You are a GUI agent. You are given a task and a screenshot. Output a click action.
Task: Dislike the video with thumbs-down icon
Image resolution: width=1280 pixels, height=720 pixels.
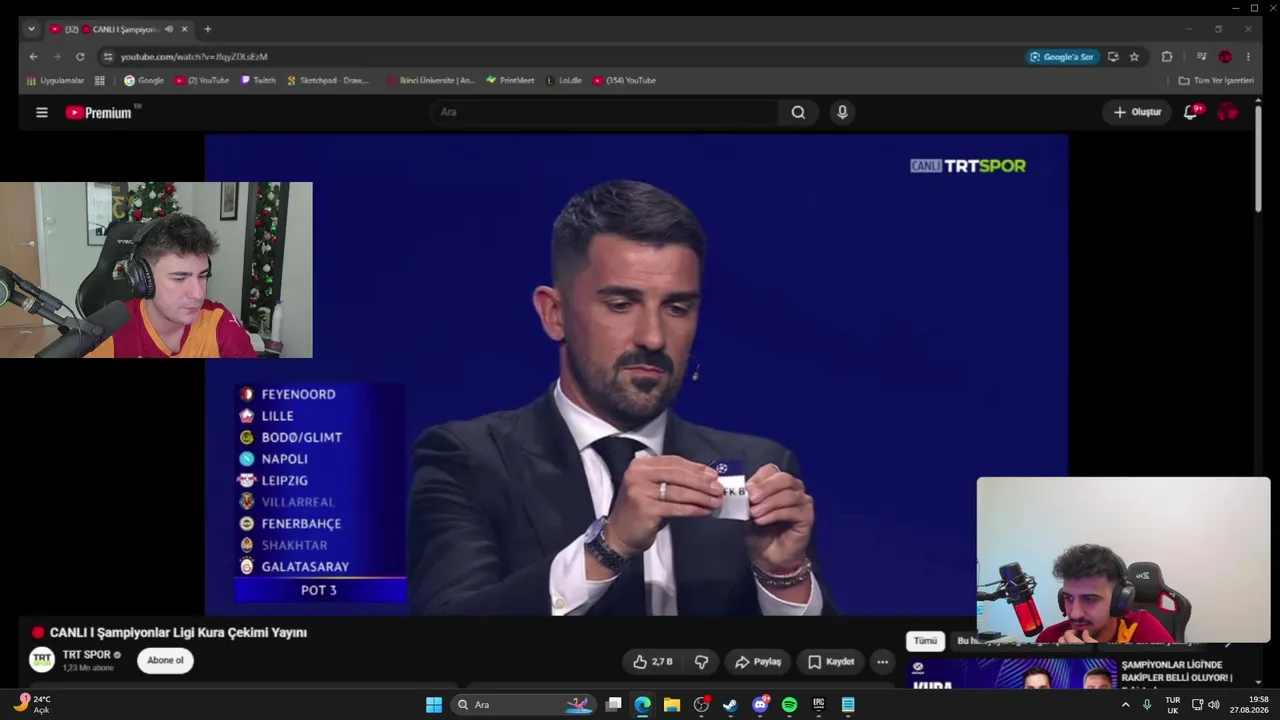(x=701, y=661)
